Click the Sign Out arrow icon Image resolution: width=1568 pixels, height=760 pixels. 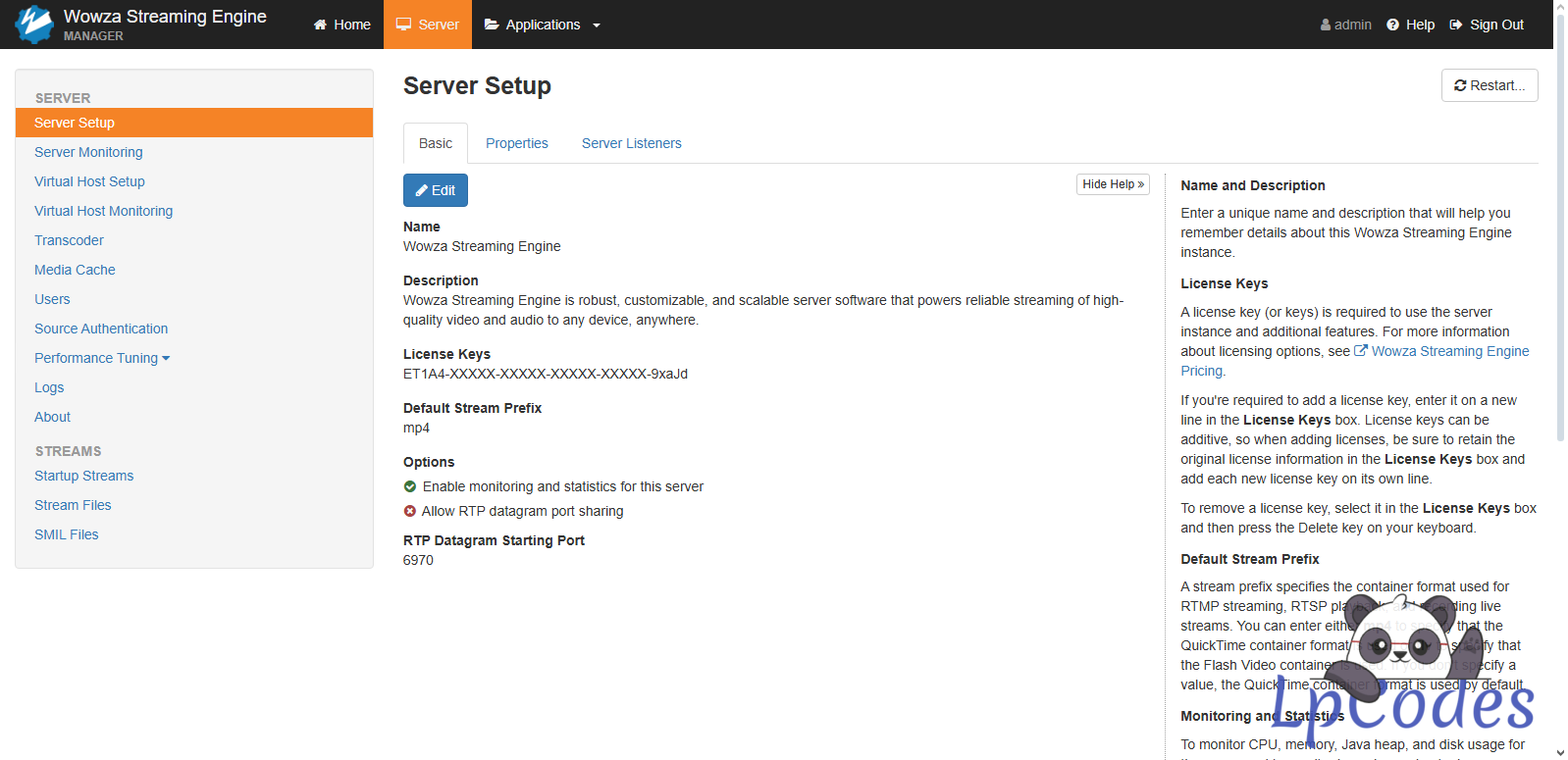click(x=1456, y=25)
